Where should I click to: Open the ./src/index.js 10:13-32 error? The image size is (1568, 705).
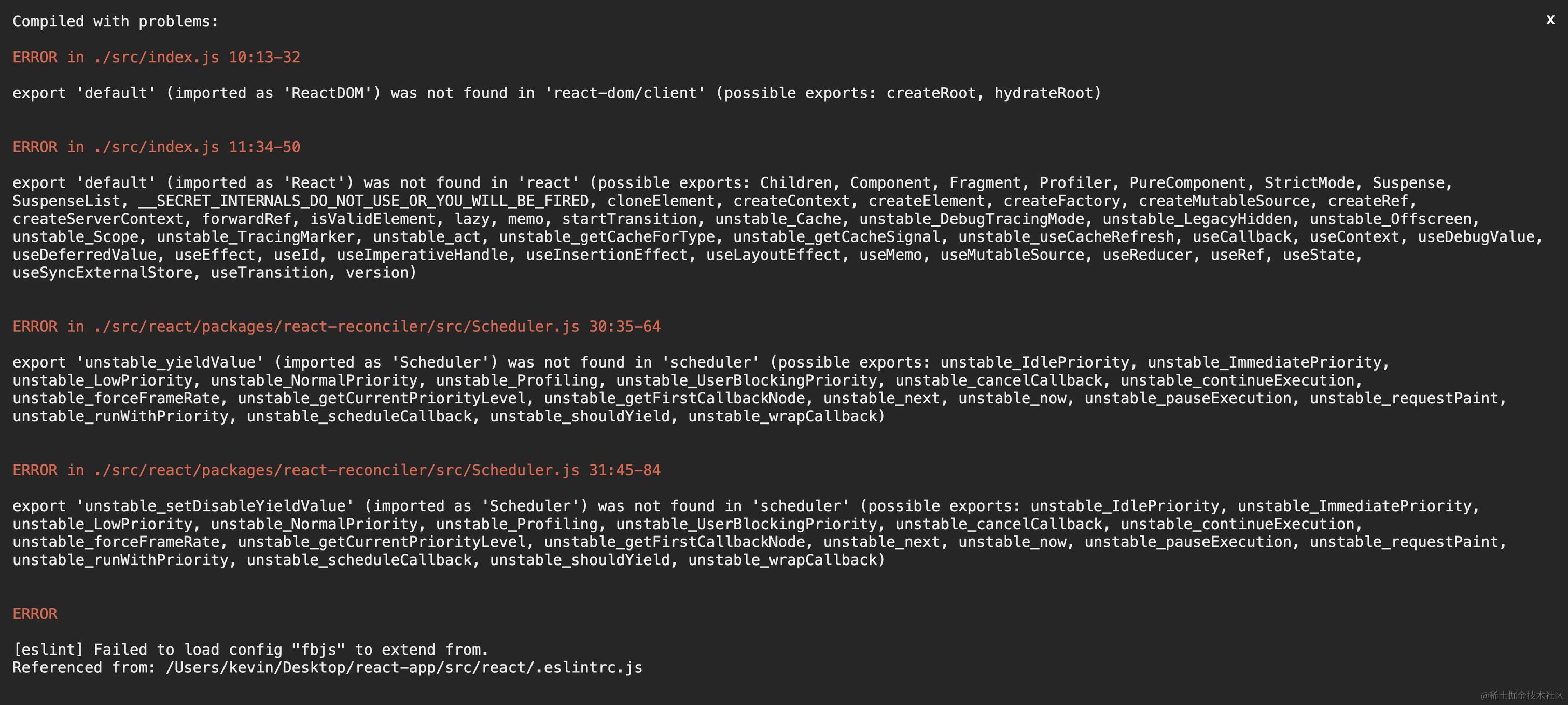[157, 57]
